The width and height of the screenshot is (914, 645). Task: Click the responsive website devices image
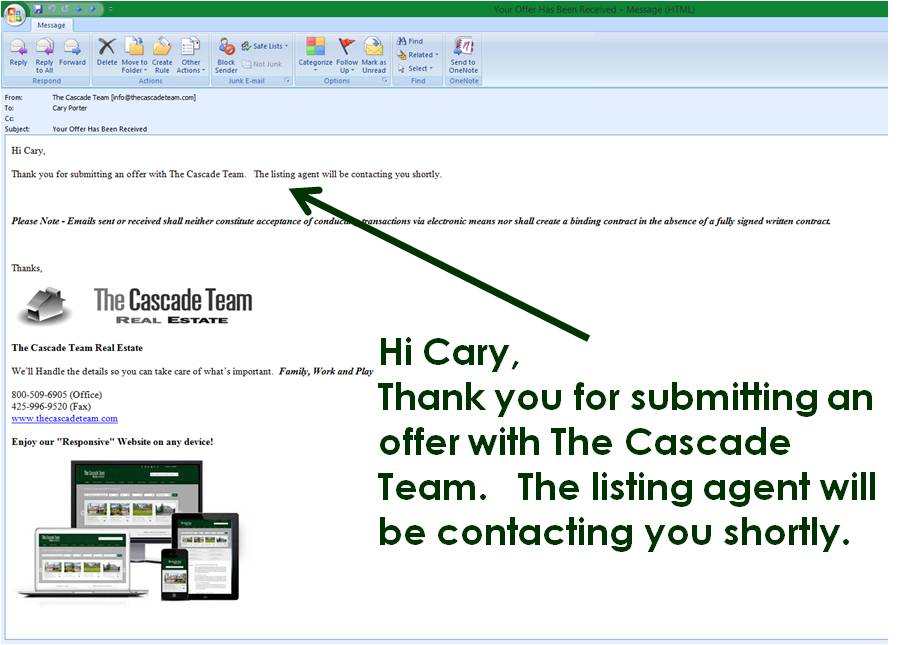(129, 529)
